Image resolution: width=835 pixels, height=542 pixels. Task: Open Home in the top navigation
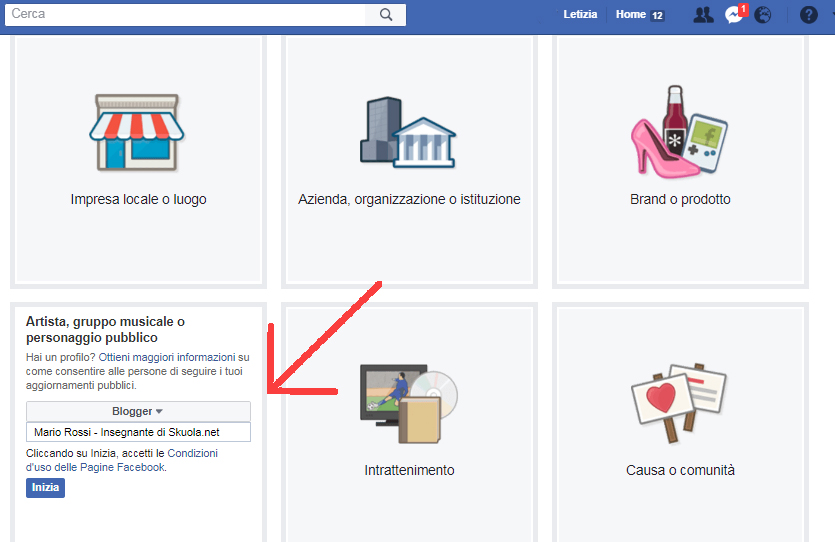[x=631, y=15]
